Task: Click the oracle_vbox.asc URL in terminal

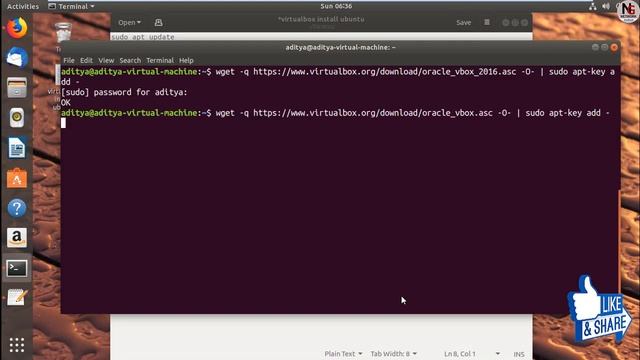Action: tap(373, 113)
